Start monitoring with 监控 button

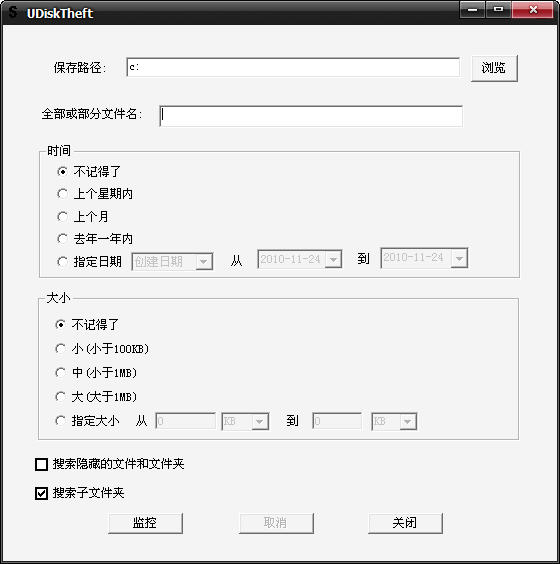pyautogui.click(x=145, y=523)
